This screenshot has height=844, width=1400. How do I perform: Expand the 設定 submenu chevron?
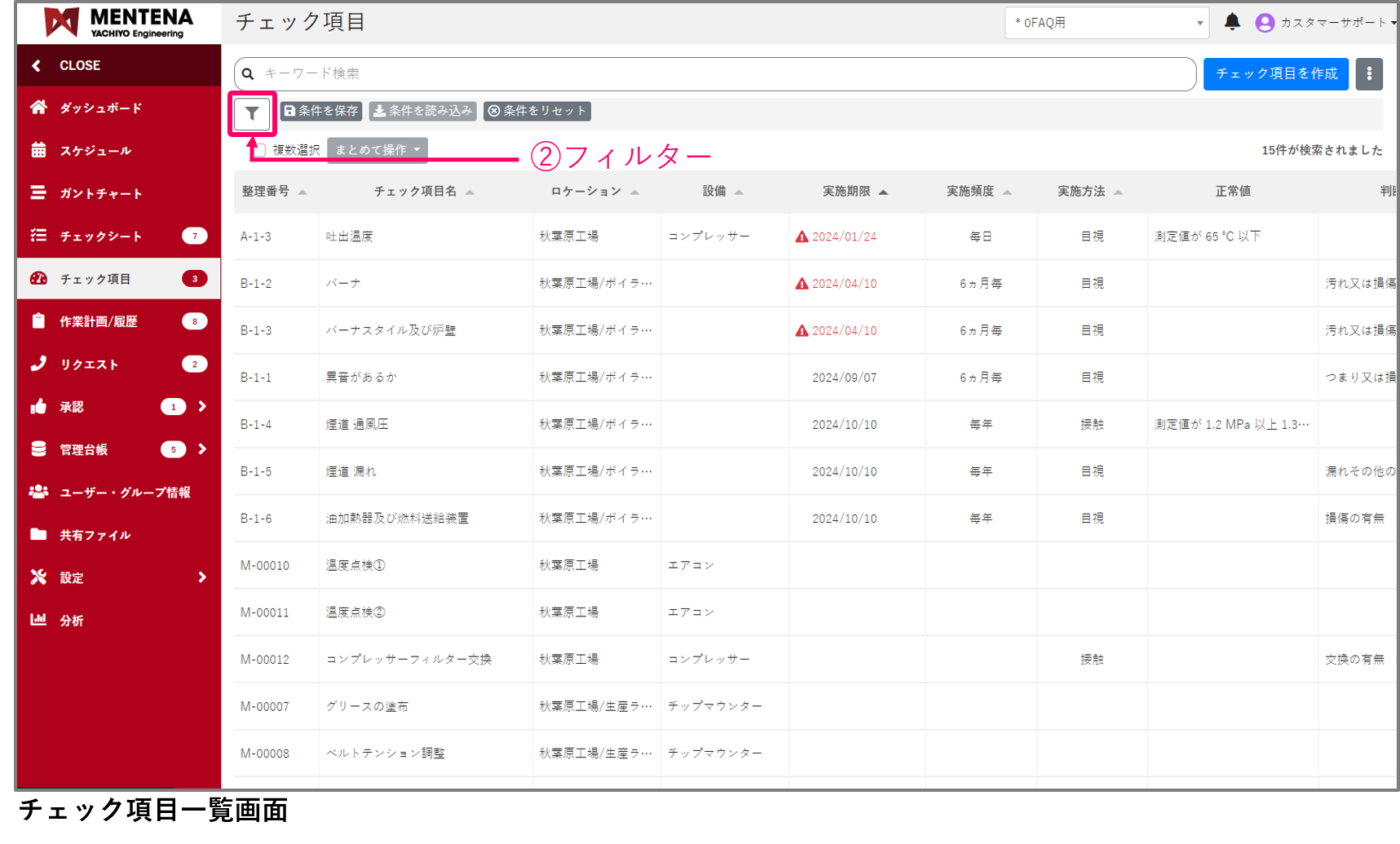coord(202,577)
